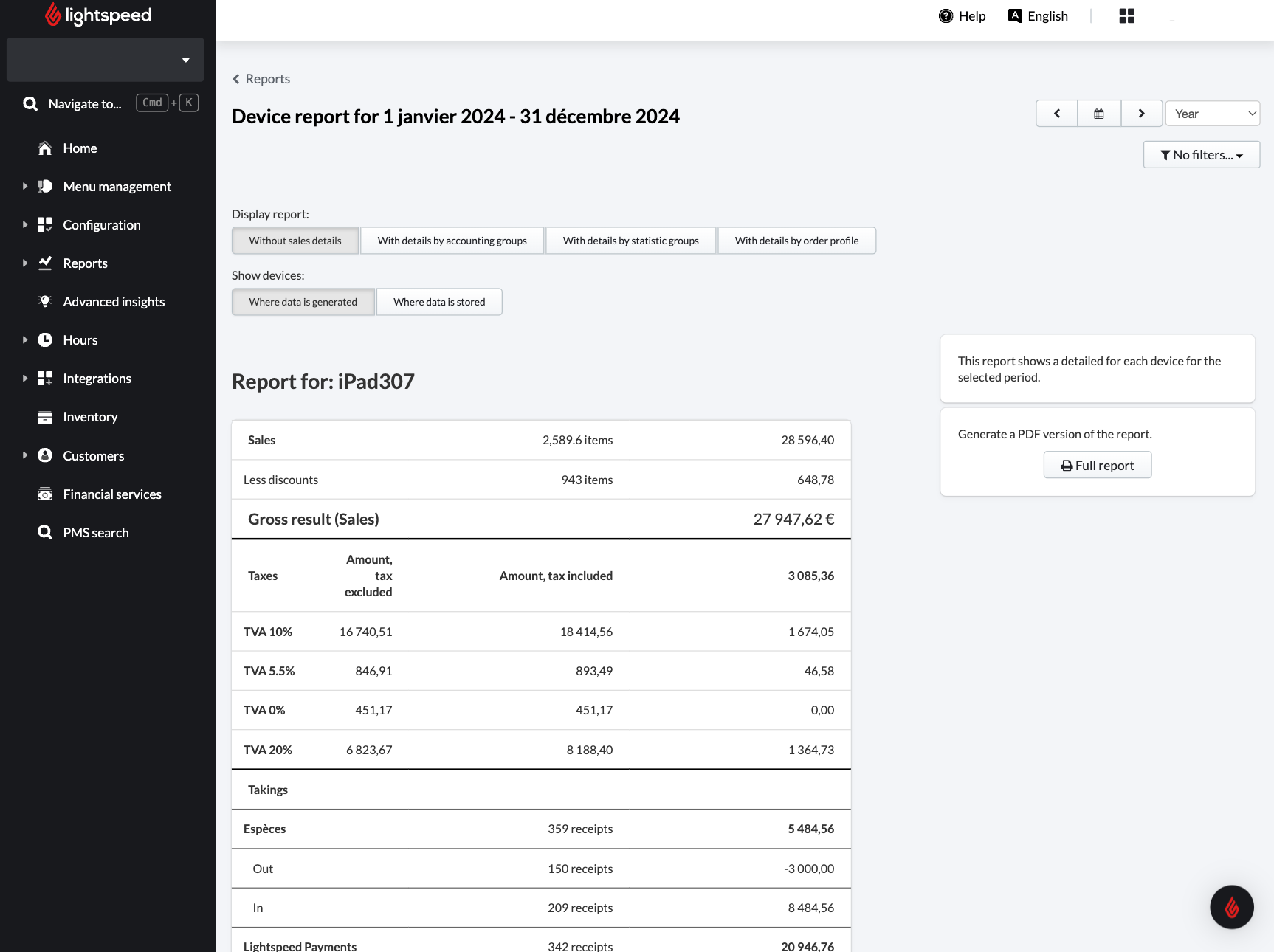Viewport: 1274px width, 952px height.
Task: Open the calendar date picker
Action: [x=1099, y=114]
